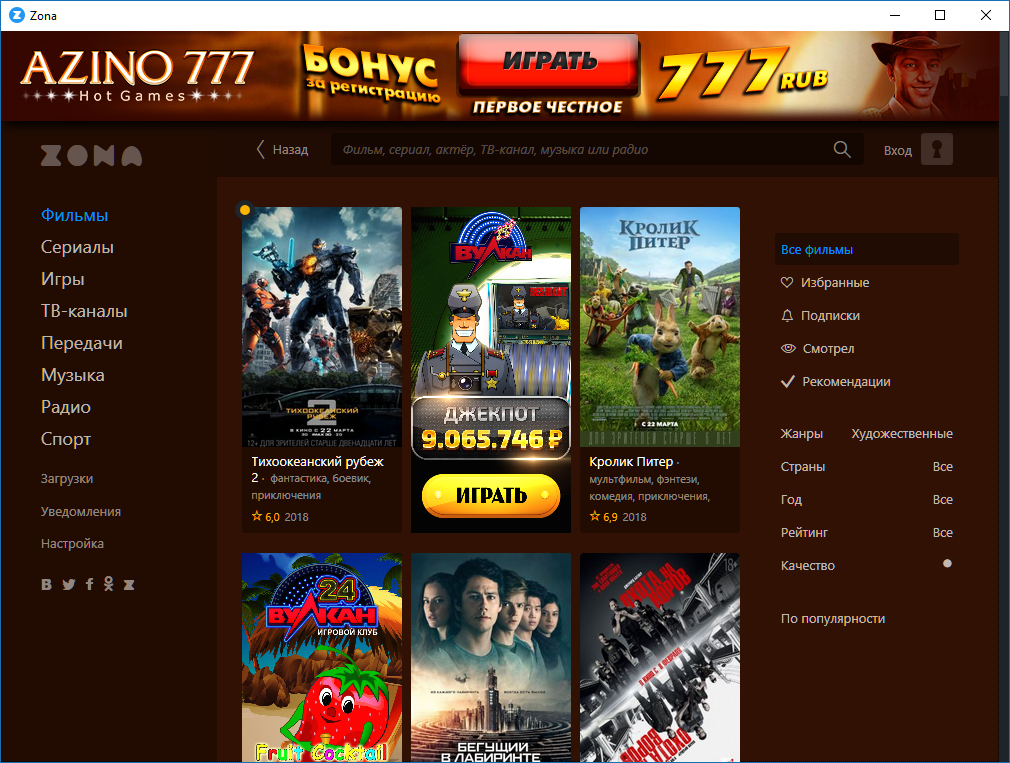The image size is (1010, 763).
Task: Open the Радио section
Action: click(x=66, y=407)
